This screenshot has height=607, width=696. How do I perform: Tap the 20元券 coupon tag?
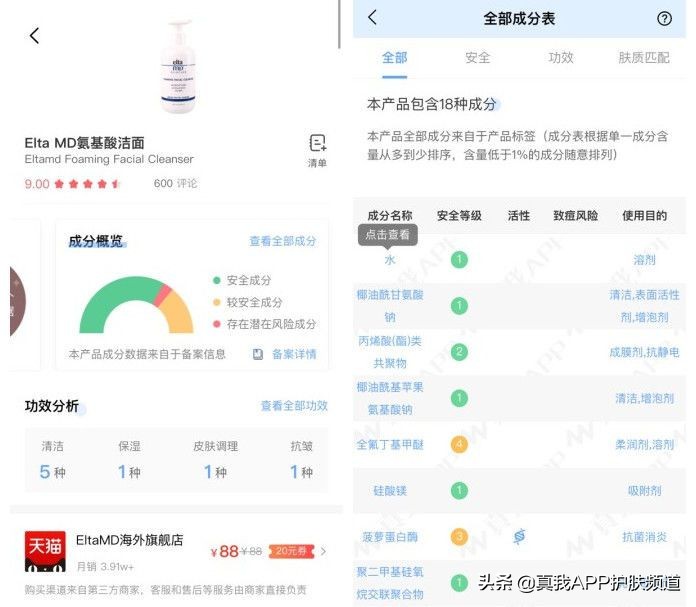click(291, 551)
